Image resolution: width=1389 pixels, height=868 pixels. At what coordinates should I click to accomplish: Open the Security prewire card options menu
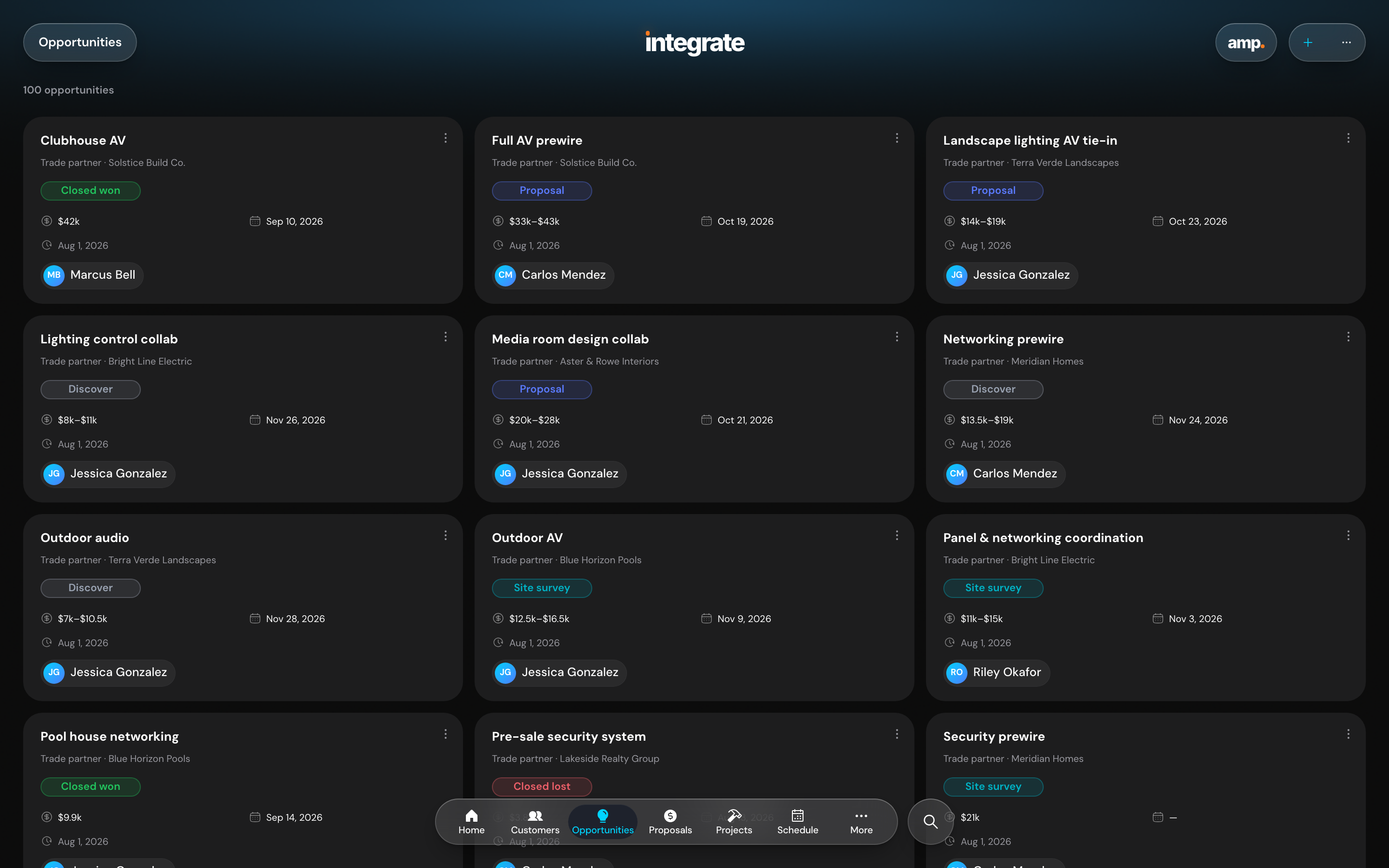(x=1348, y=734)
